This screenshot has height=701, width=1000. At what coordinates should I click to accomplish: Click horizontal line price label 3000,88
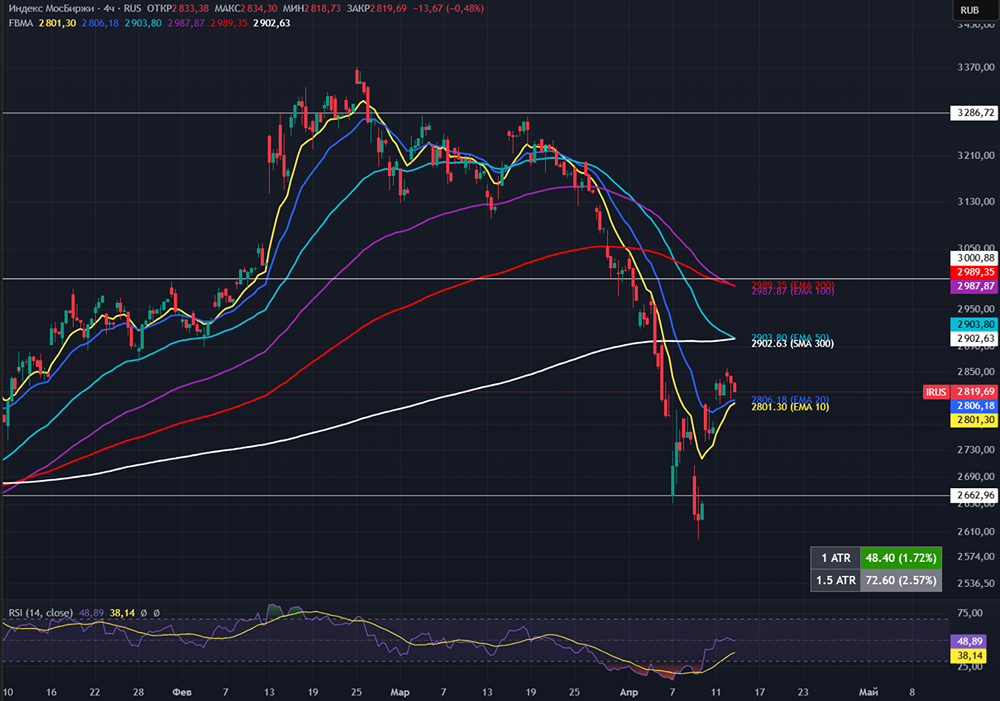tap(974, 258)
